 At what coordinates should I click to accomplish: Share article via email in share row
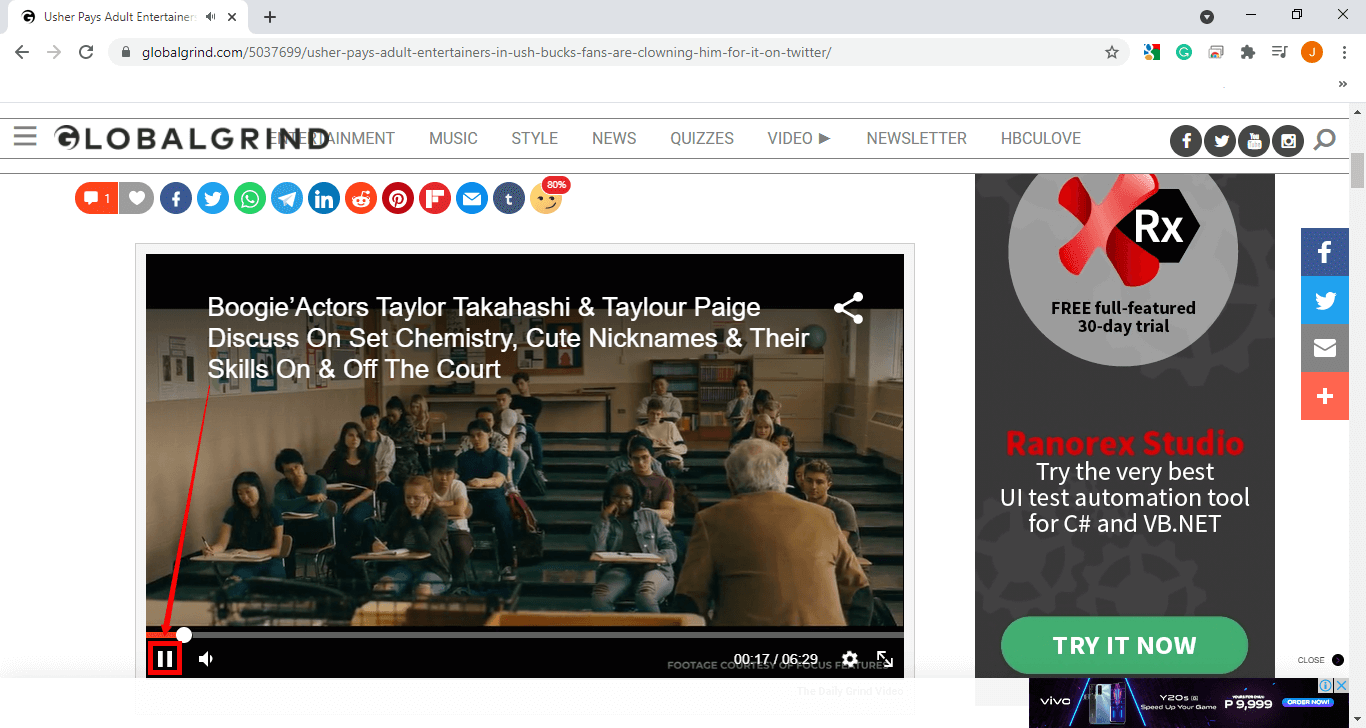[x=472, y=198]
